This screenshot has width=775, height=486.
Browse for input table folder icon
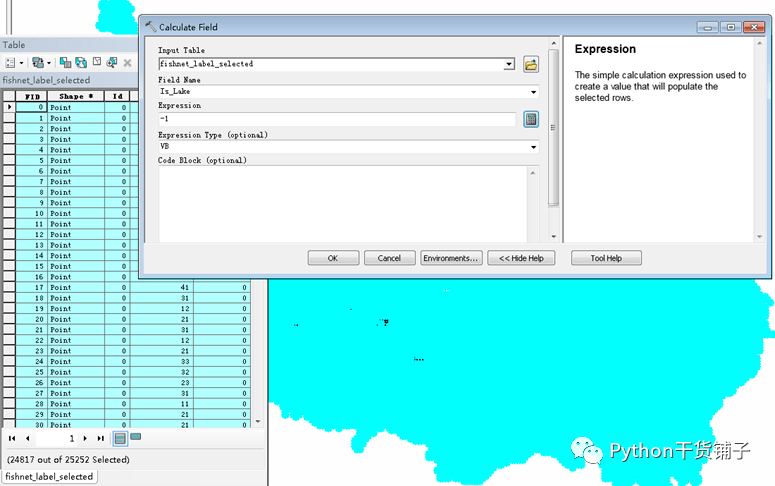pyautogui.click(x=531, y=64)
